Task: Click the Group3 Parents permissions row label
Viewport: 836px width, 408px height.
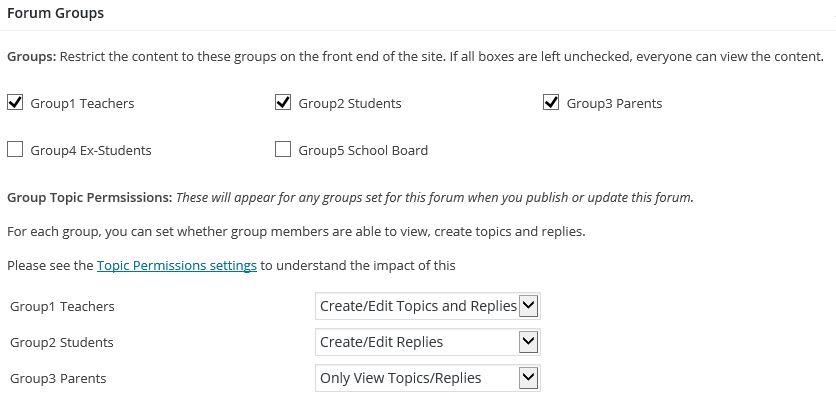Action: click(x=58, y=379)
